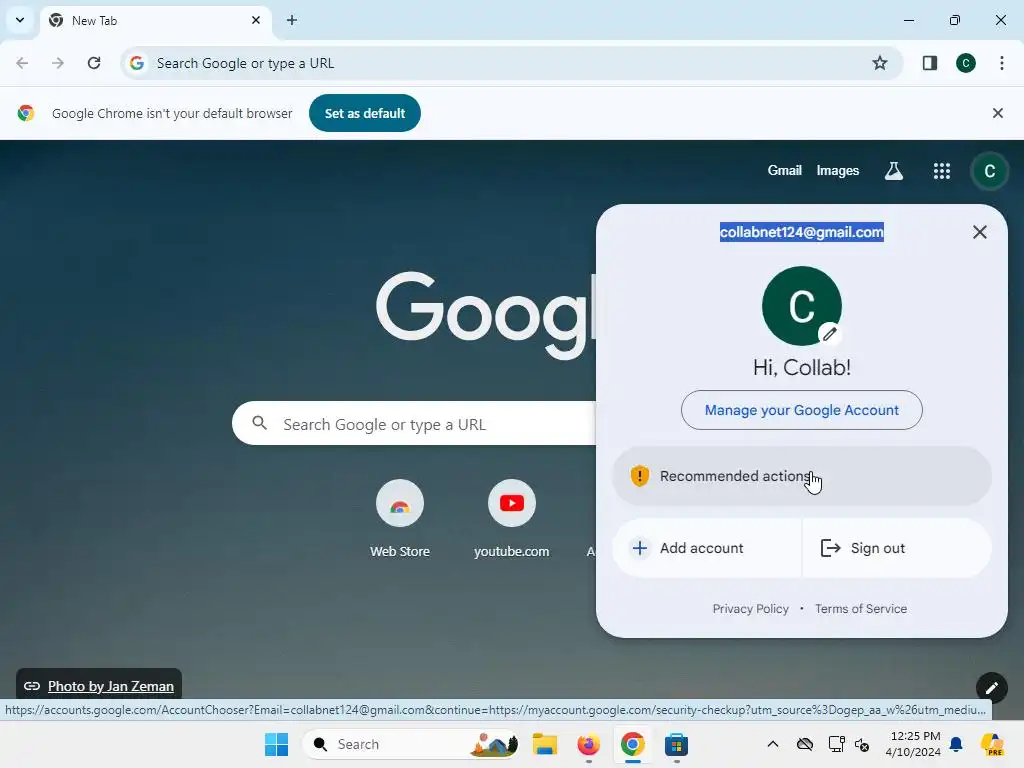Viewport: 1024px width, 768px height.
Task: Close the account popup
Action: pyautogui.click(x=979, y=232)
